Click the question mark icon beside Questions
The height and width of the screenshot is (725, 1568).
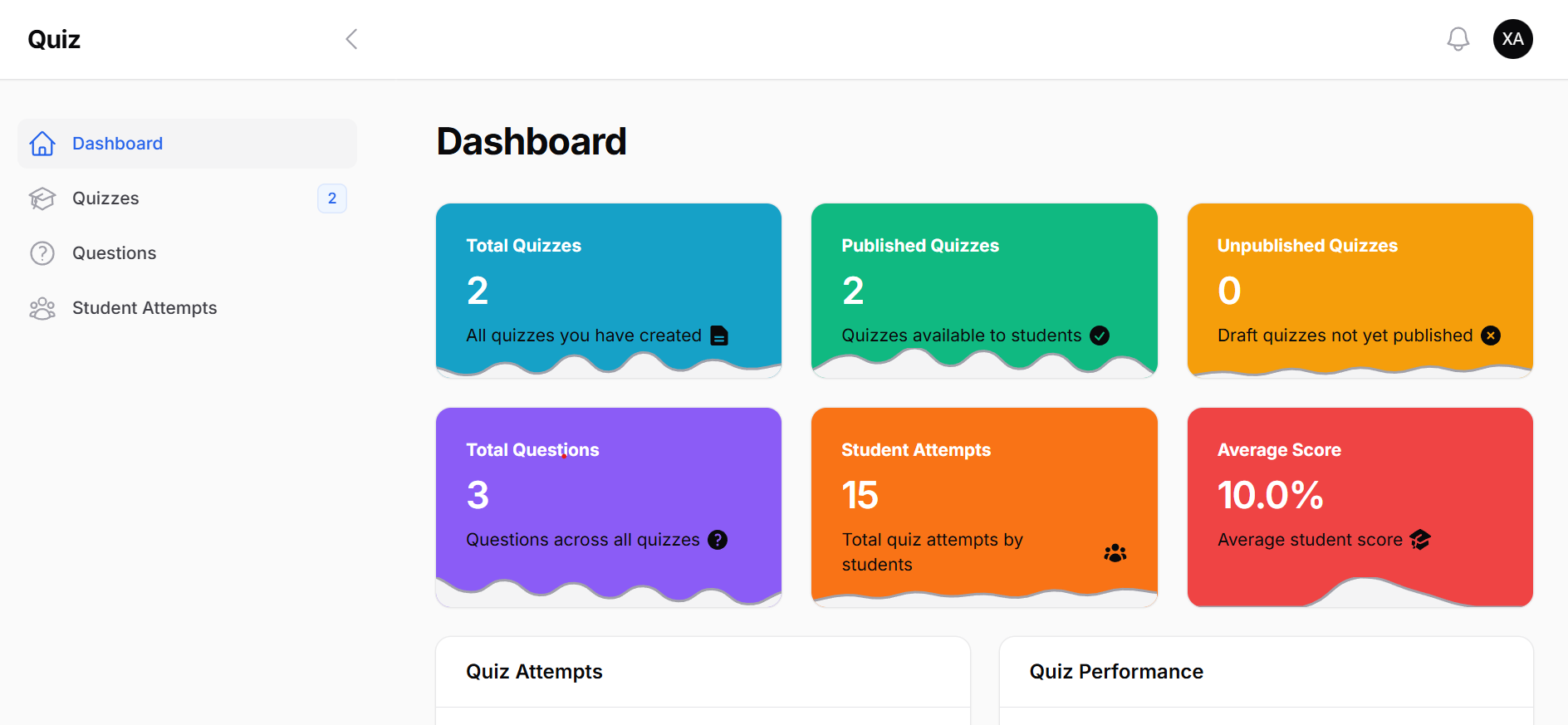[x=42, y=253]
